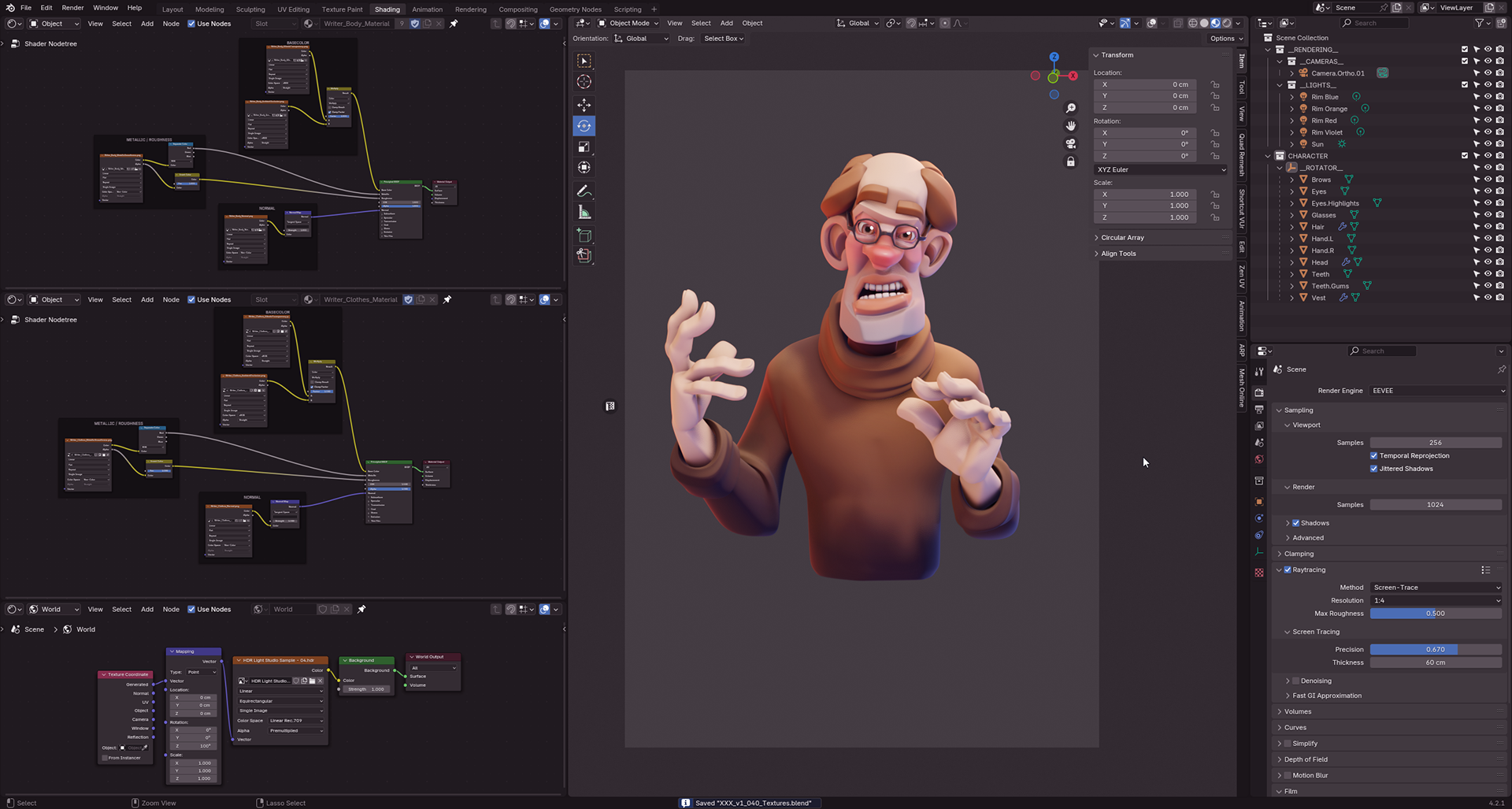The height and width of the screenshot is (809, 1512).
Task: Select the Cursor tool in viewport toolbar
Action: click(584, 82)
